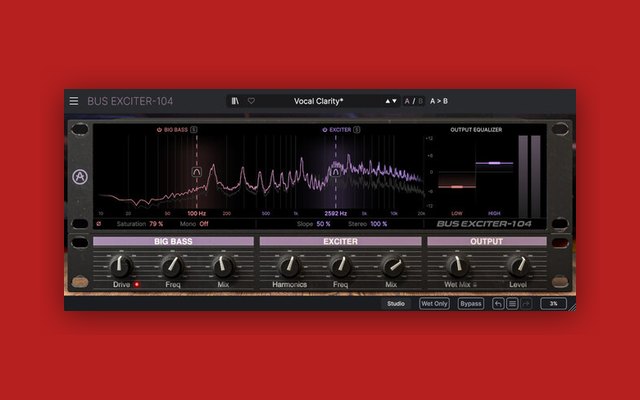Enable the Wet Only button
The height and width of the screenshot is (400, 640).
point(434,303)
